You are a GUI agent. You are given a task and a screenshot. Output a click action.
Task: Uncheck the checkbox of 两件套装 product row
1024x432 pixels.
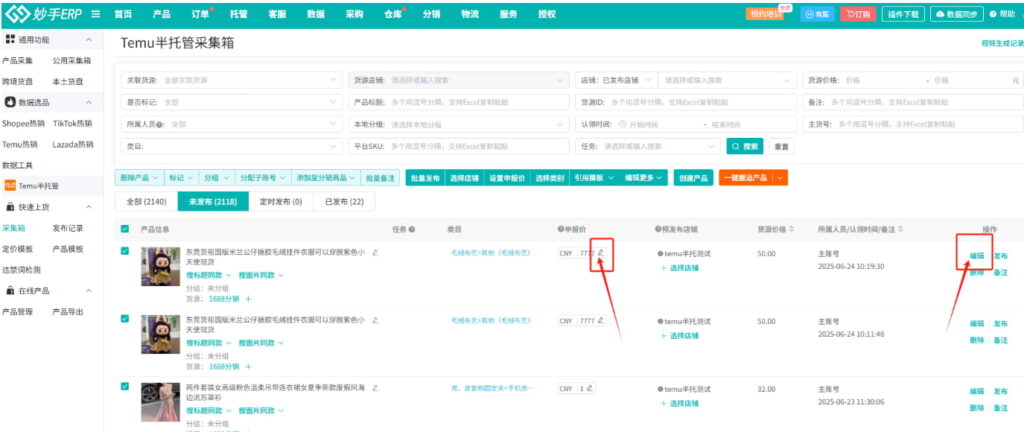[125, 387]
